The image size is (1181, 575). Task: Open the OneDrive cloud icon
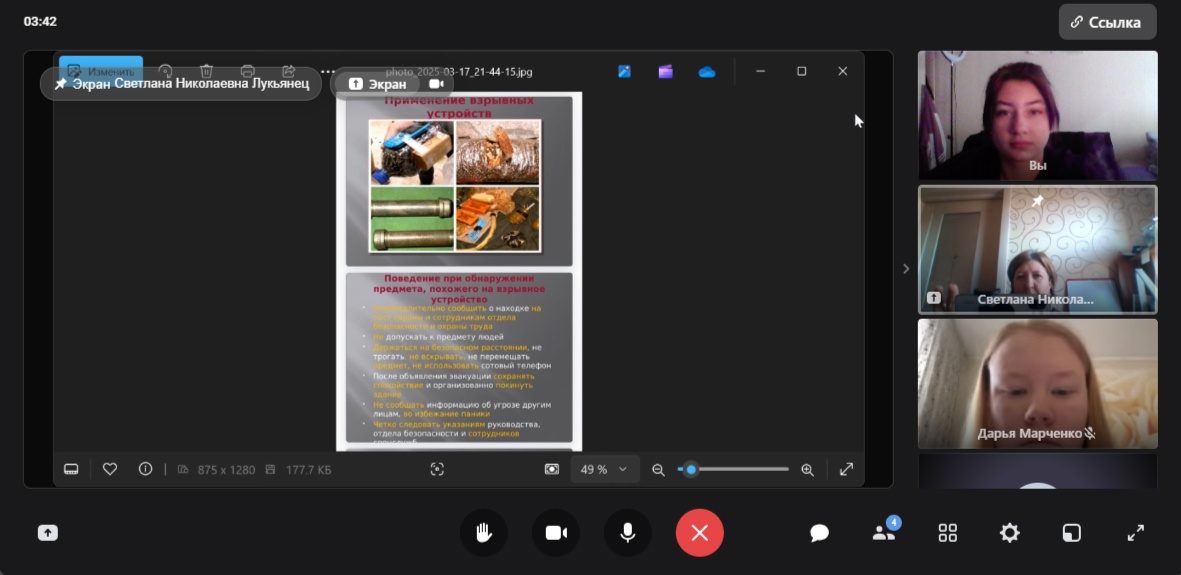coord(706,72)
